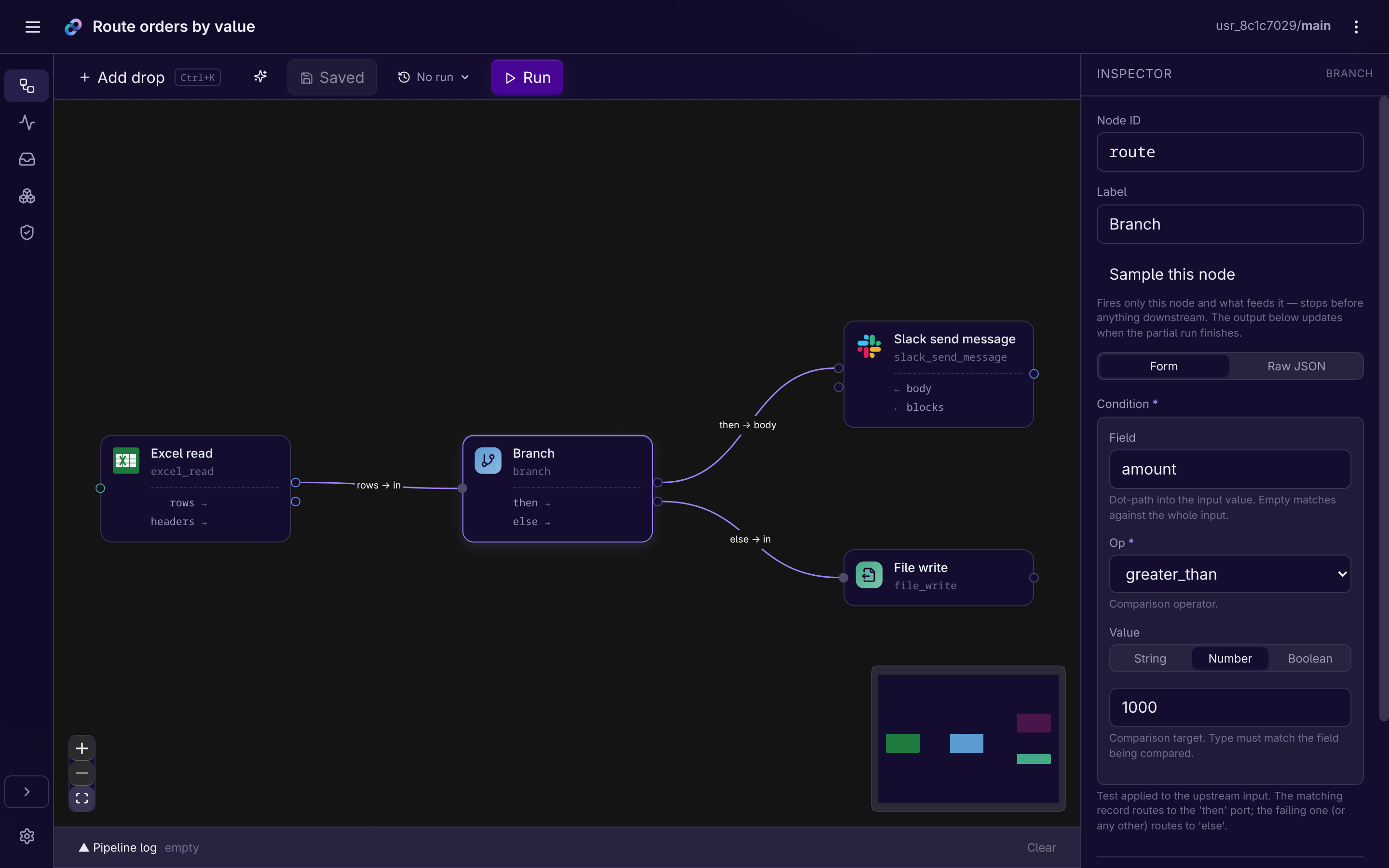Click the Node ID input field

1229,151
